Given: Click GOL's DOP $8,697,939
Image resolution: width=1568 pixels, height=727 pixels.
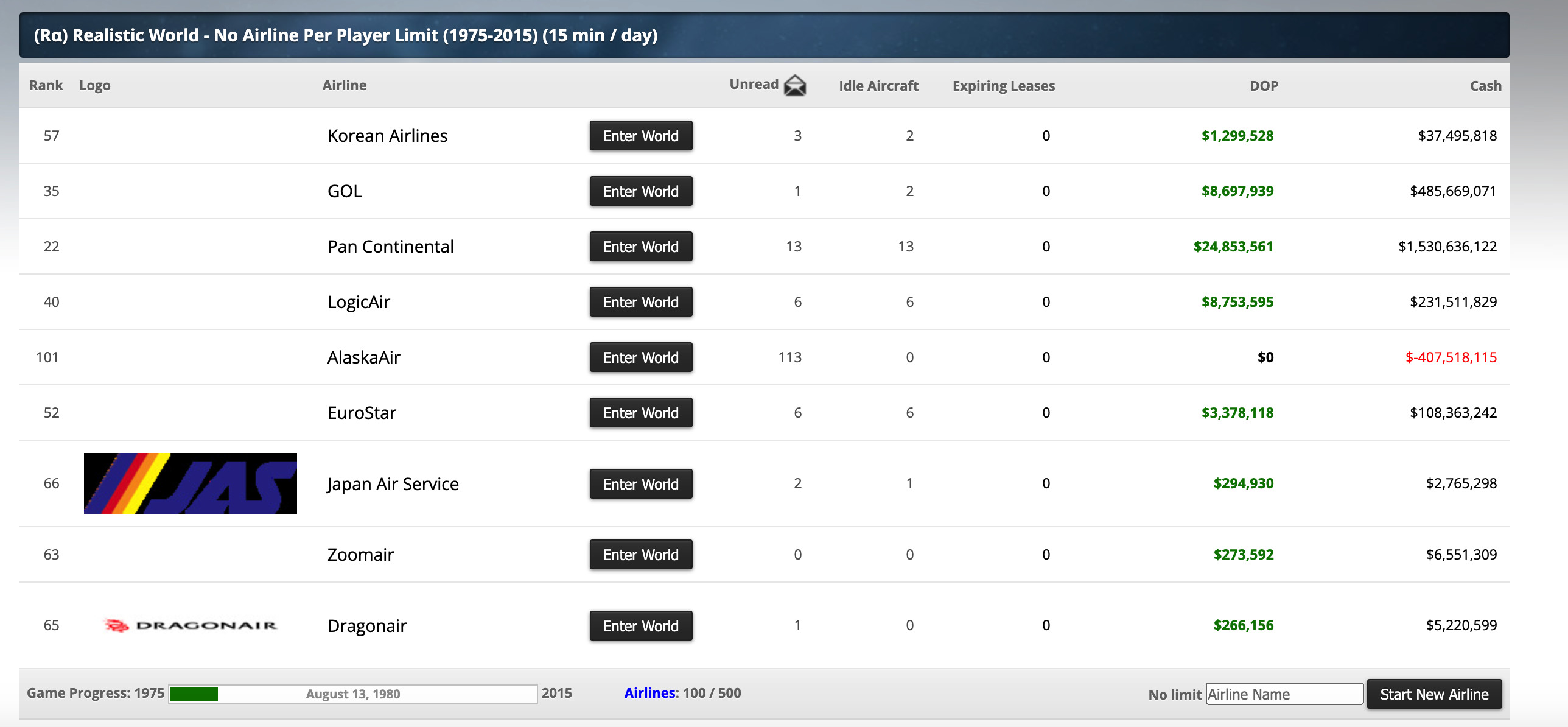Looking at the screenshot, I should [1237, 191].
